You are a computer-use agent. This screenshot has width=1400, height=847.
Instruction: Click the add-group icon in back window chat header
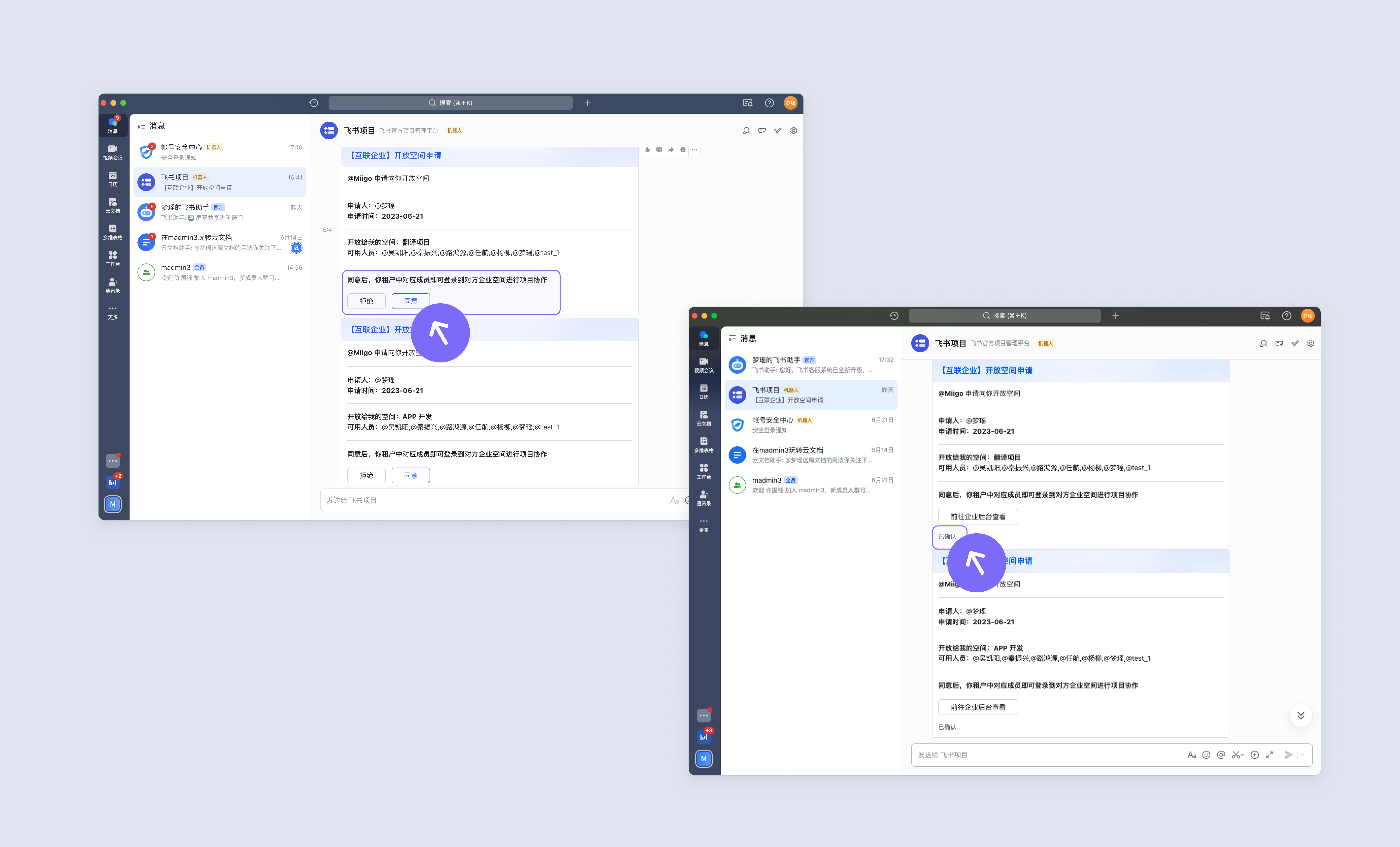coord(762,131)
